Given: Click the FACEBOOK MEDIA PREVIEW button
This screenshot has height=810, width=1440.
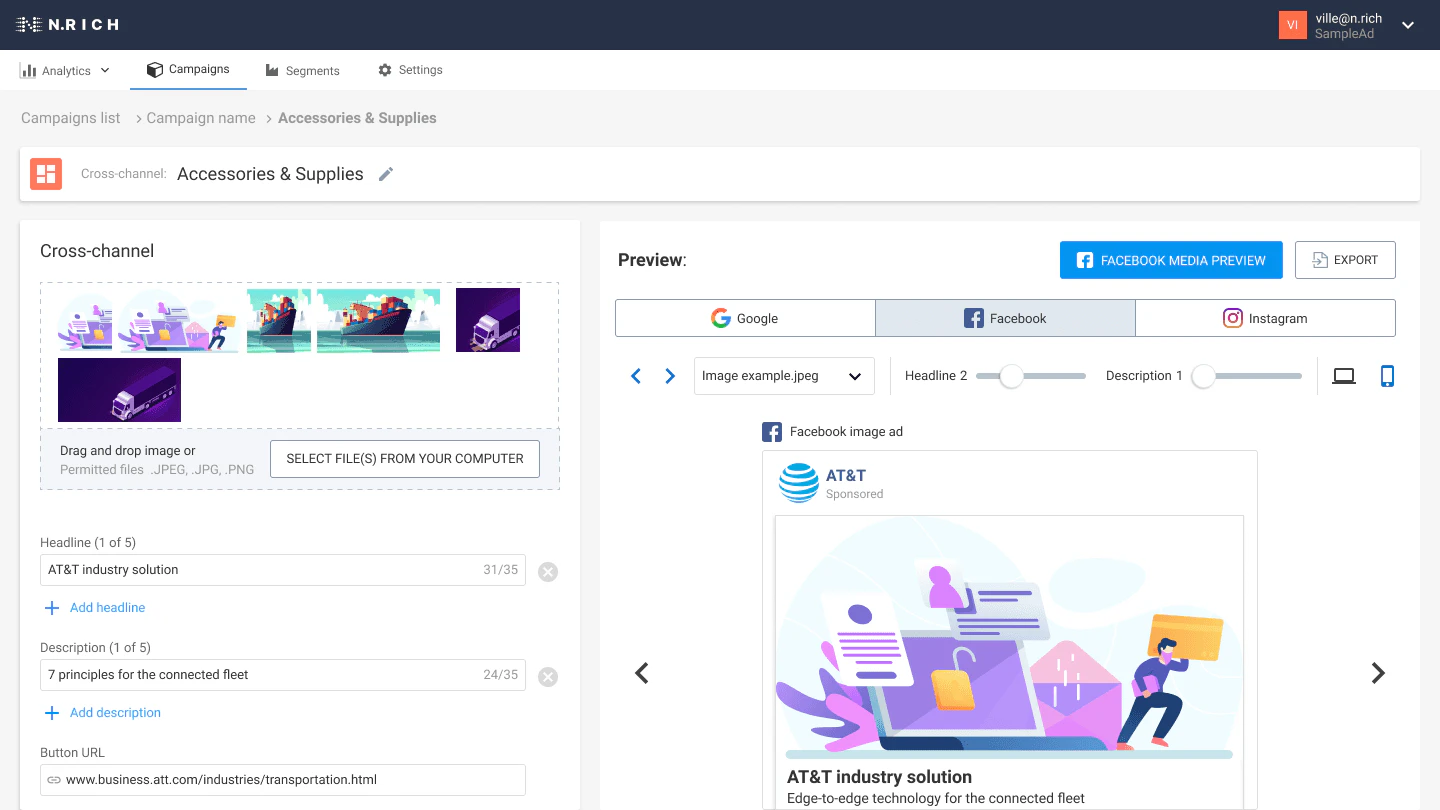Looking at the screenshot, I should (x=1170, y=260).
